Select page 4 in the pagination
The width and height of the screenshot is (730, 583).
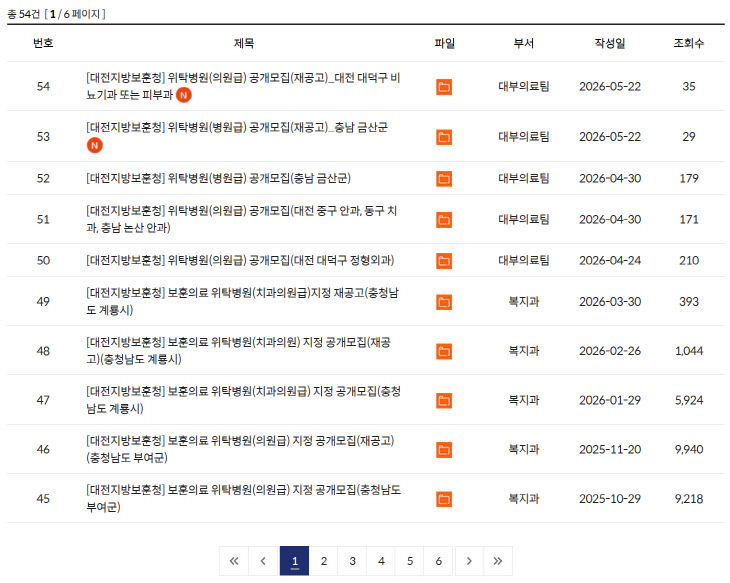pyautogui.click(x=381, y=561)
